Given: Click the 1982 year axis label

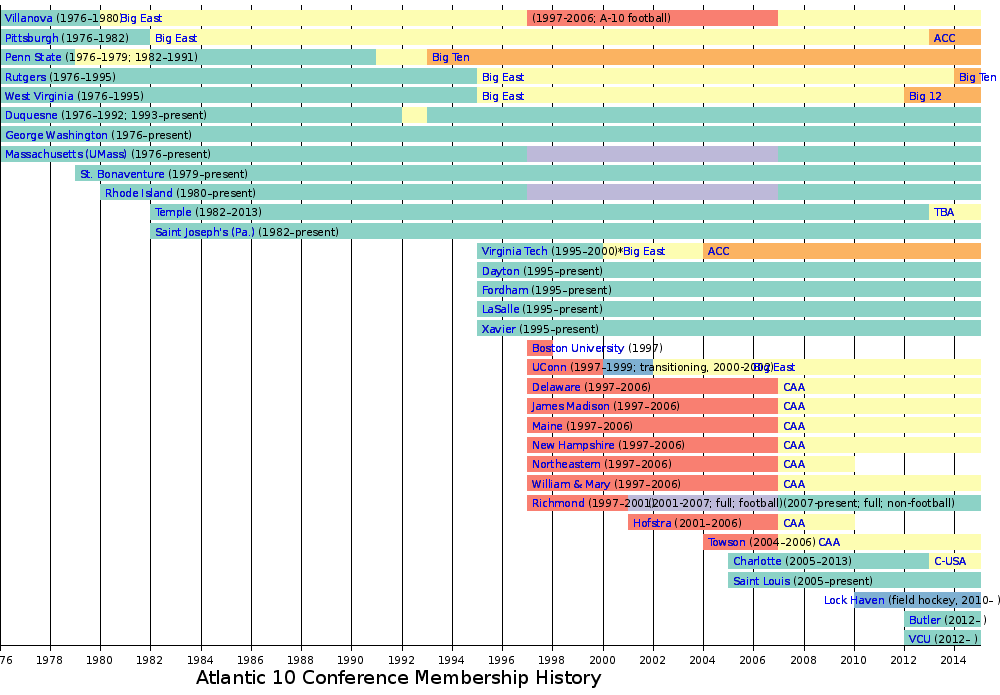Looking at the screenshot, I should (150, 659).
